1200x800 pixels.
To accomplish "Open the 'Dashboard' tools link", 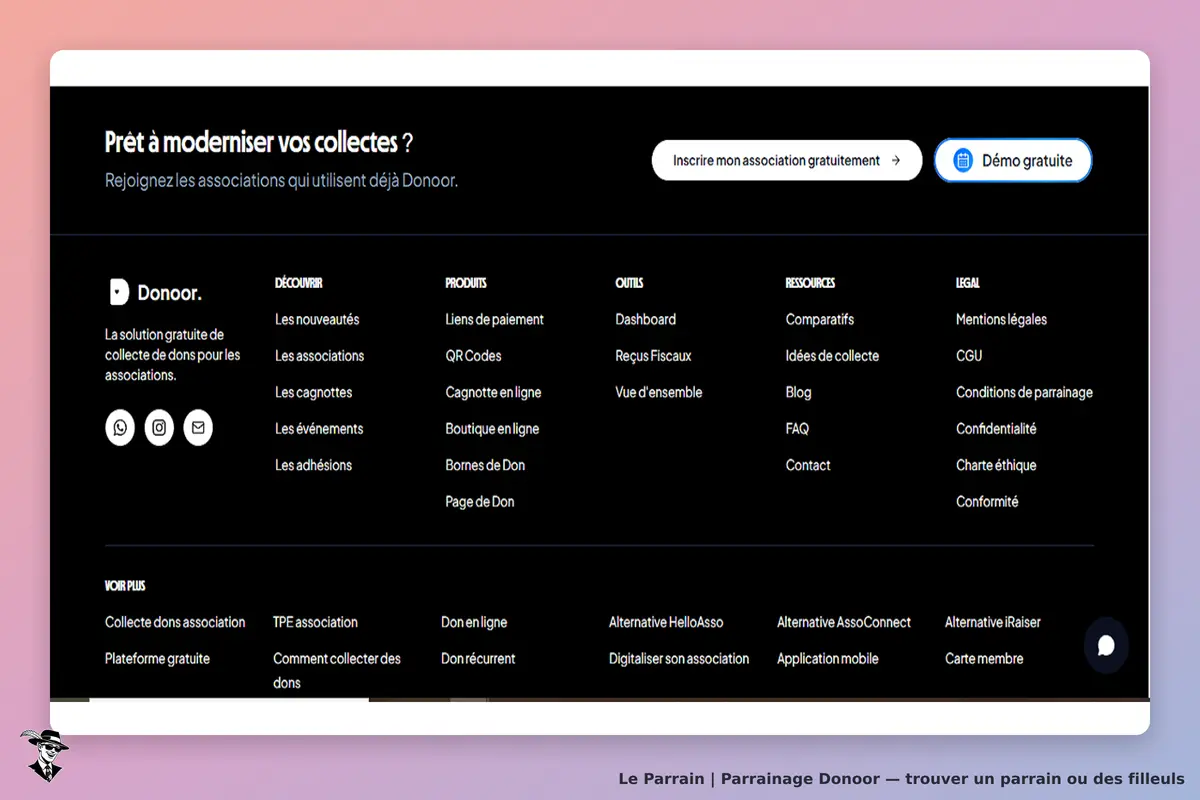I will [x=646, y=320].
